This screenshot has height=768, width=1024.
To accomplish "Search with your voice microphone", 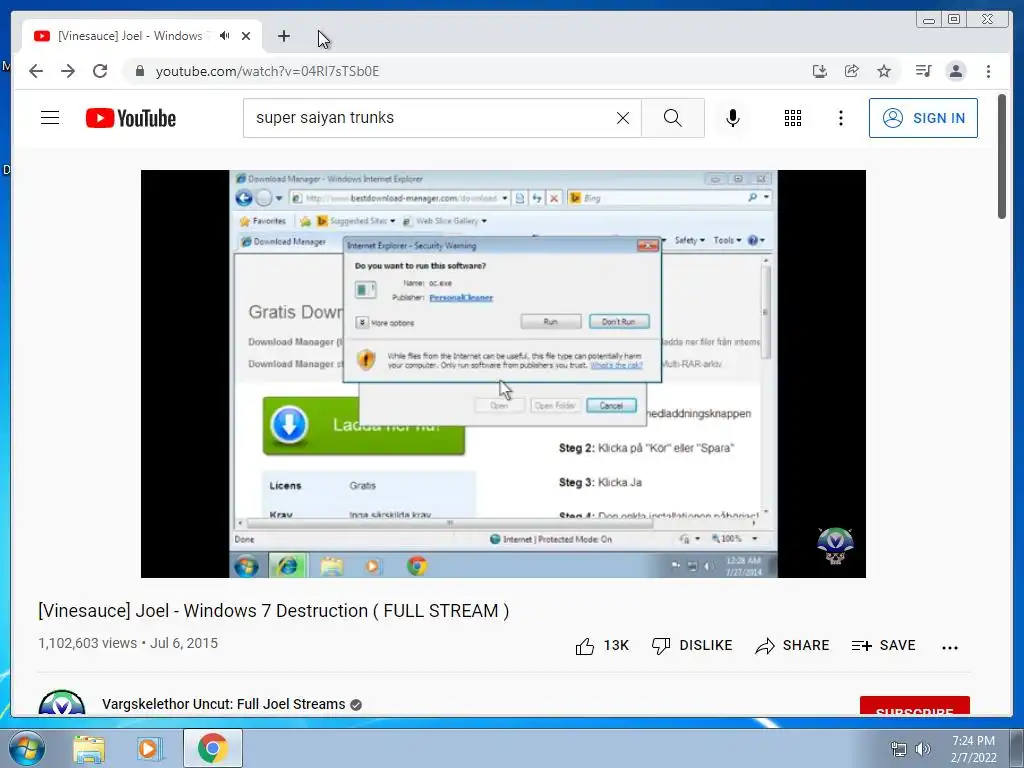I will [733, 118].
